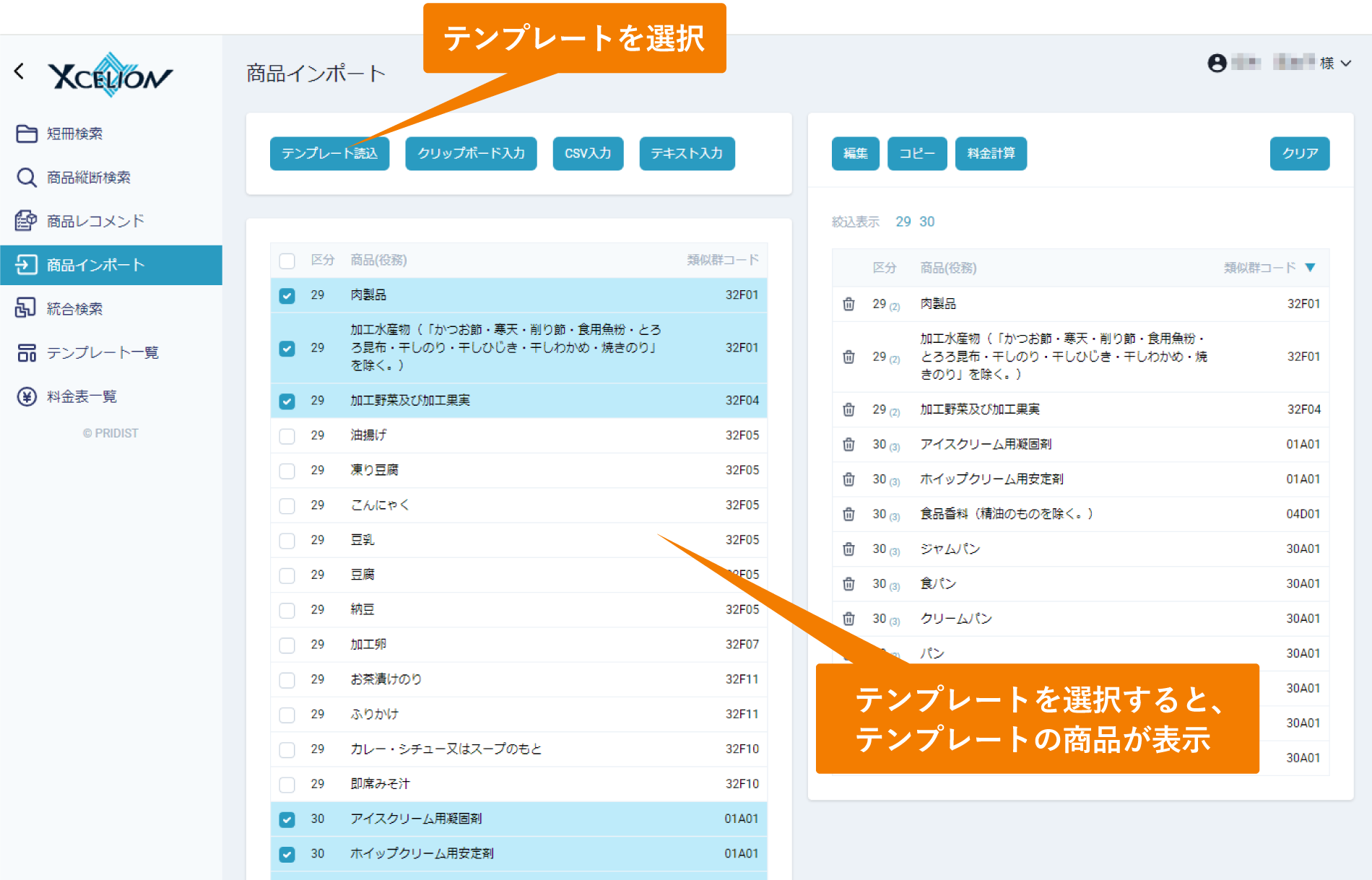Click the user account avatar icon
The height and width of the screenshot is (880, 1372).
click(1217, 64)
